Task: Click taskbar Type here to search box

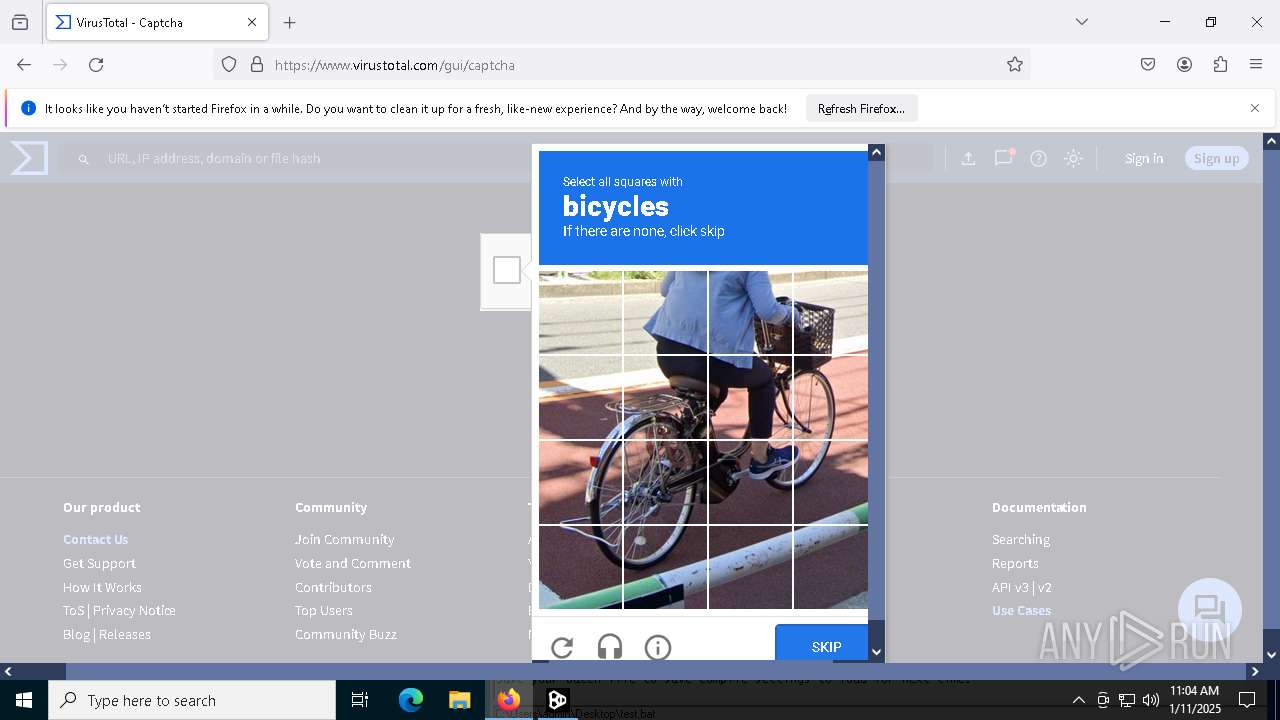Action: (x=192, y=700)
